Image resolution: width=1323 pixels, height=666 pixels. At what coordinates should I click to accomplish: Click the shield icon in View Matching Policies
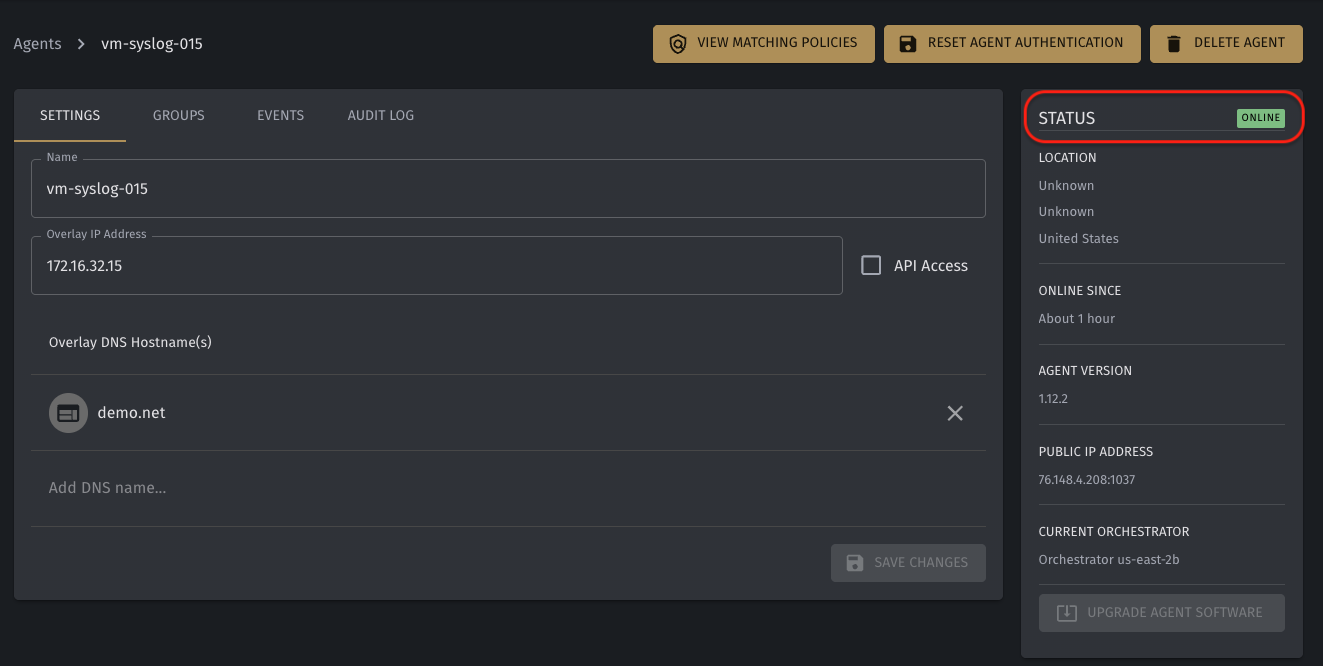click(x=678, y=44)
